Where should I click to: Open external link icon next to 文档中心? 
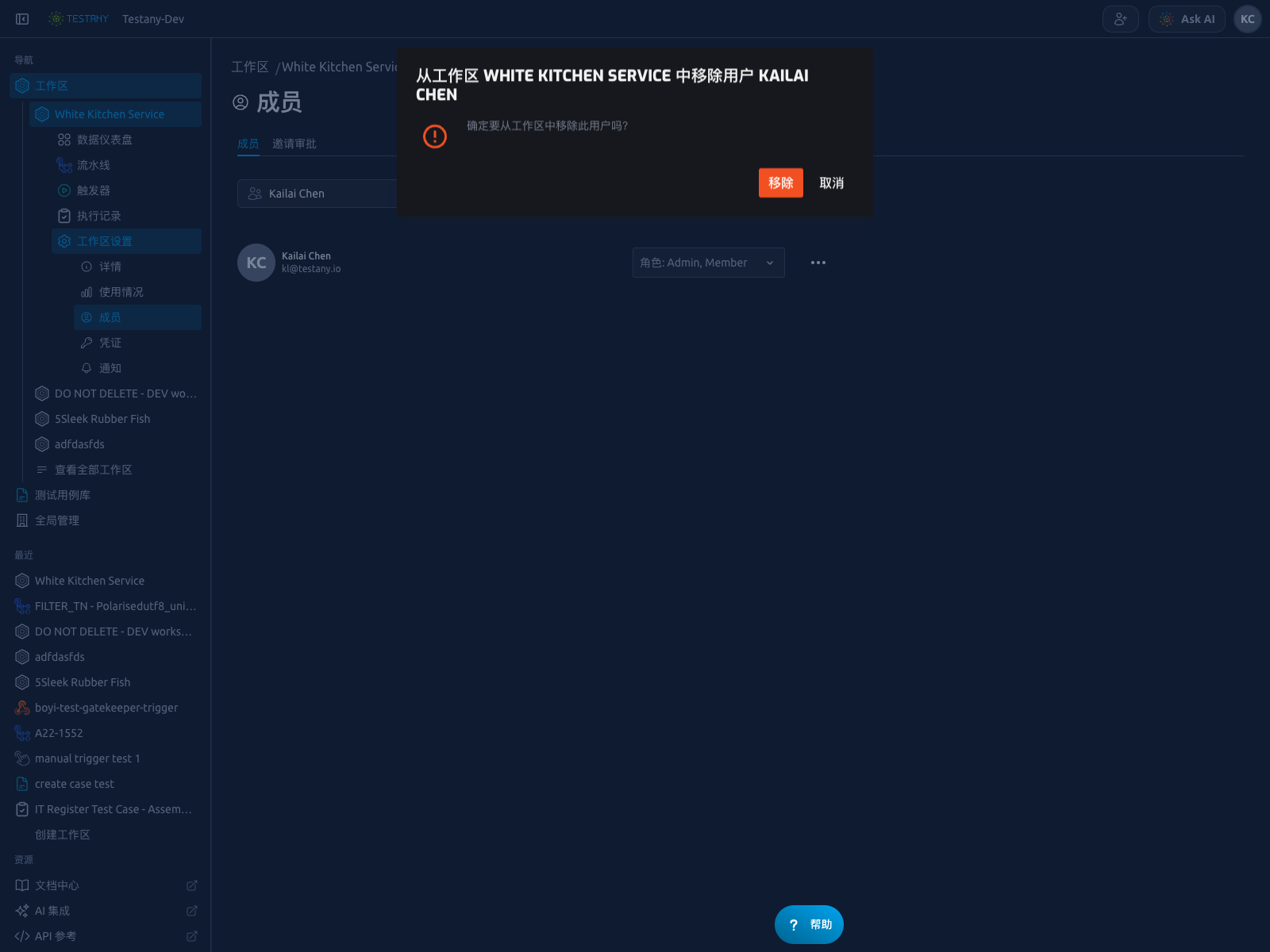pos(191,885)
